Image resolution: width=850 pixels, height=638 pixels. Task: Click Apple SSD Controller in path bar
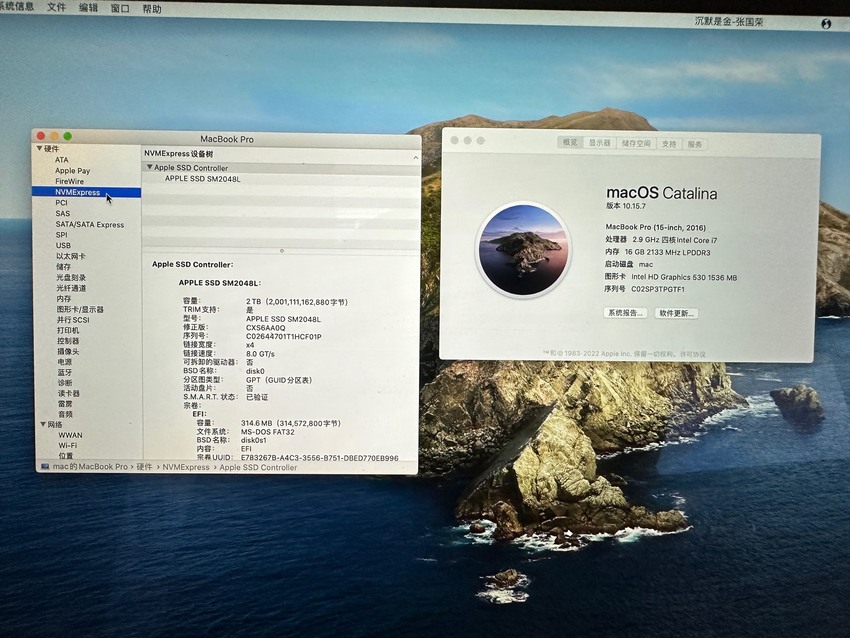258,467
